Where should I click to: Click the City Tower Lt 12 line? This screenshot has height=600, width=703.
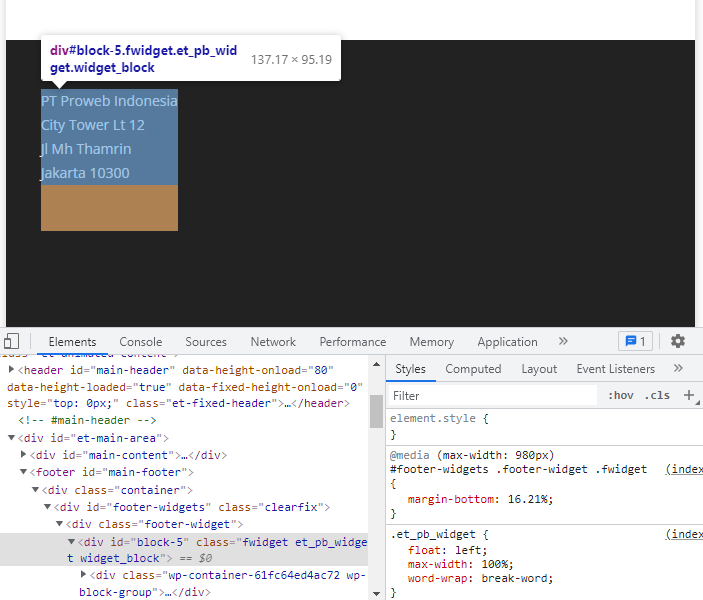pyautogui.click(x=93, y=125)
